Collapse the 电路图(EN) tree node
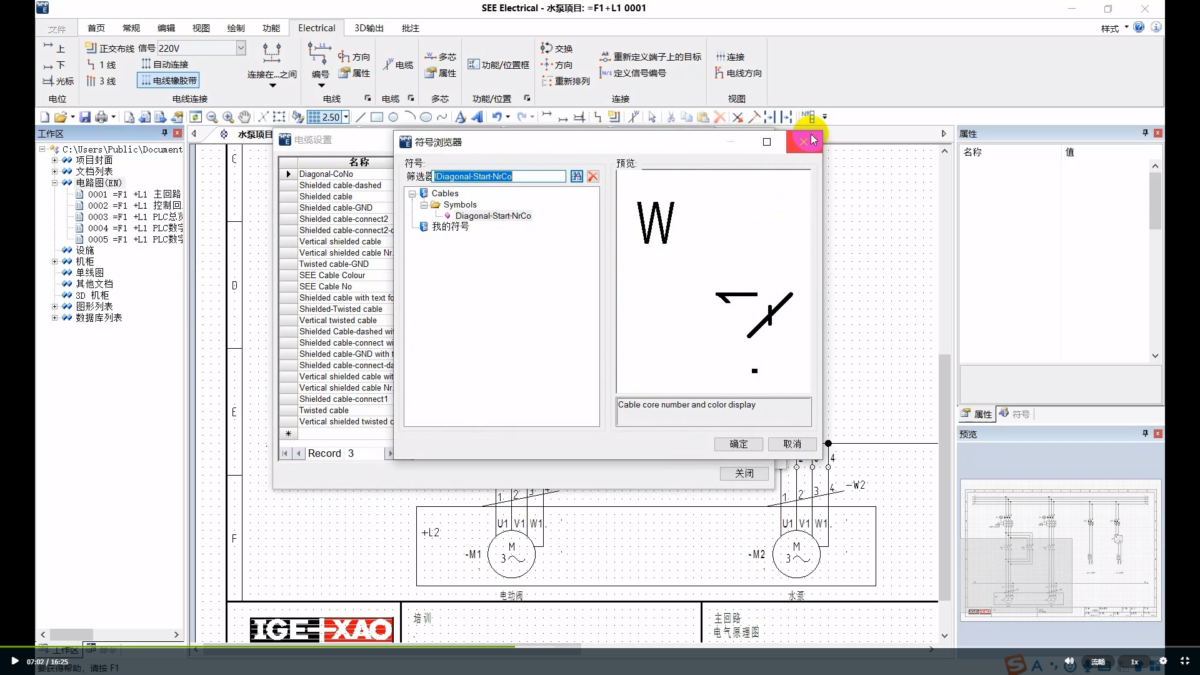Image resolution: width=1200 pixels, height=675 pixels. point(55,183)
